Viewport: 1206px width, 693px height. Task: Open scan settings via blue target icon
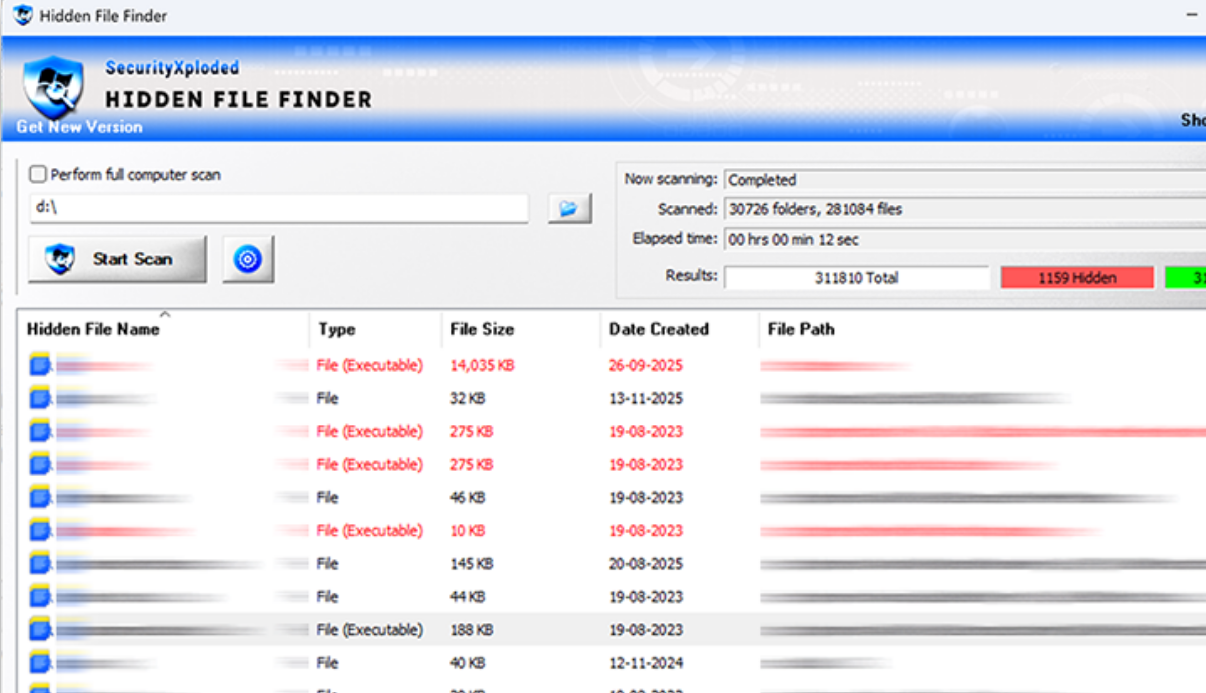pos(247,258)
